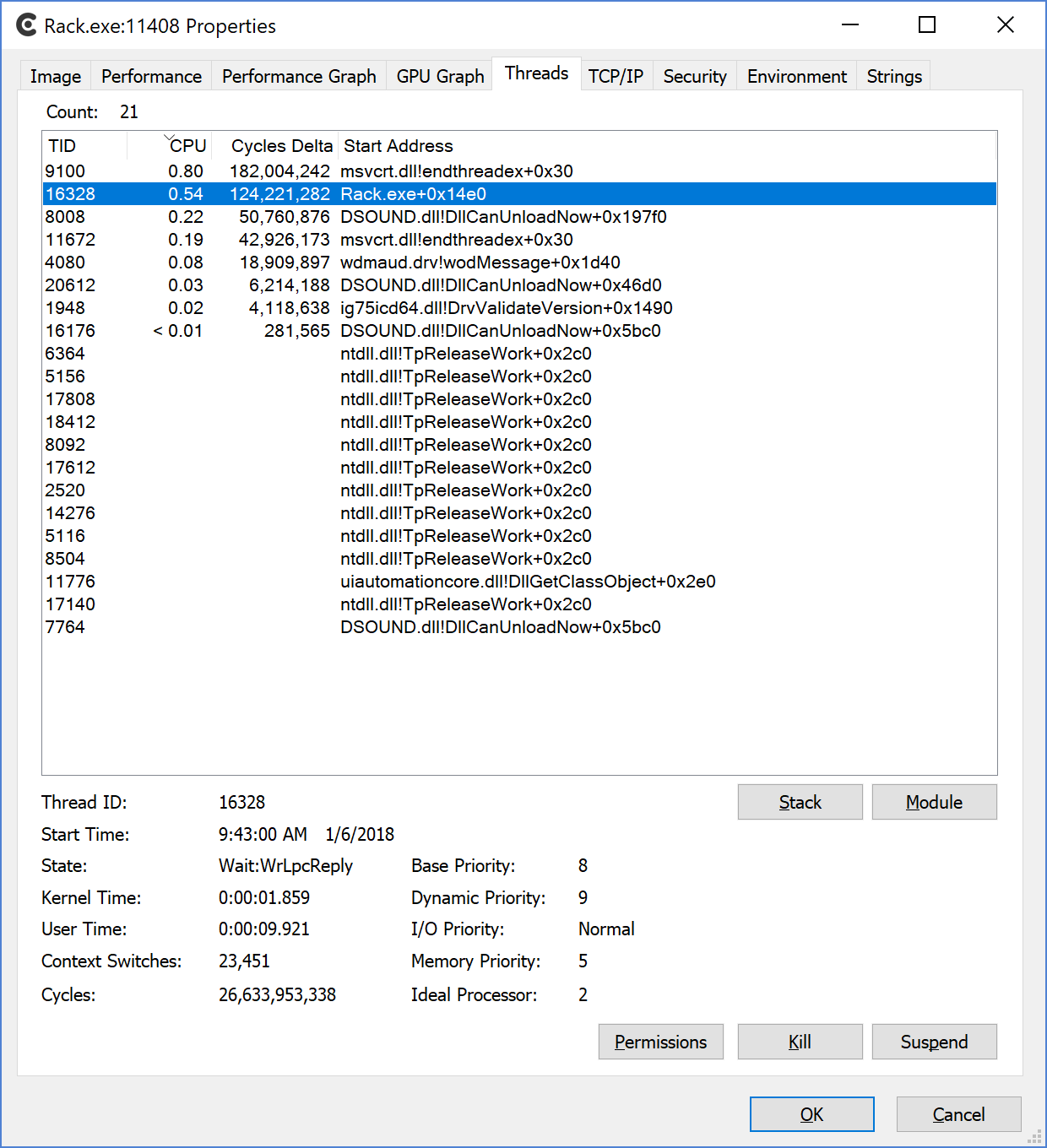
Task: Select thread row 9100
Action: pyautogui.click(x=519, y=171)
